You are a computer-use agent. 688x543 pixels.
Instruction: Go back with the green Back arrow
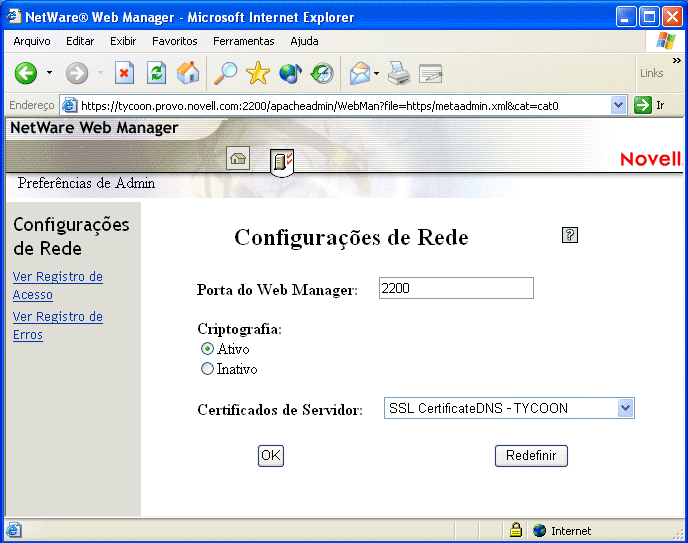(26, 73)
